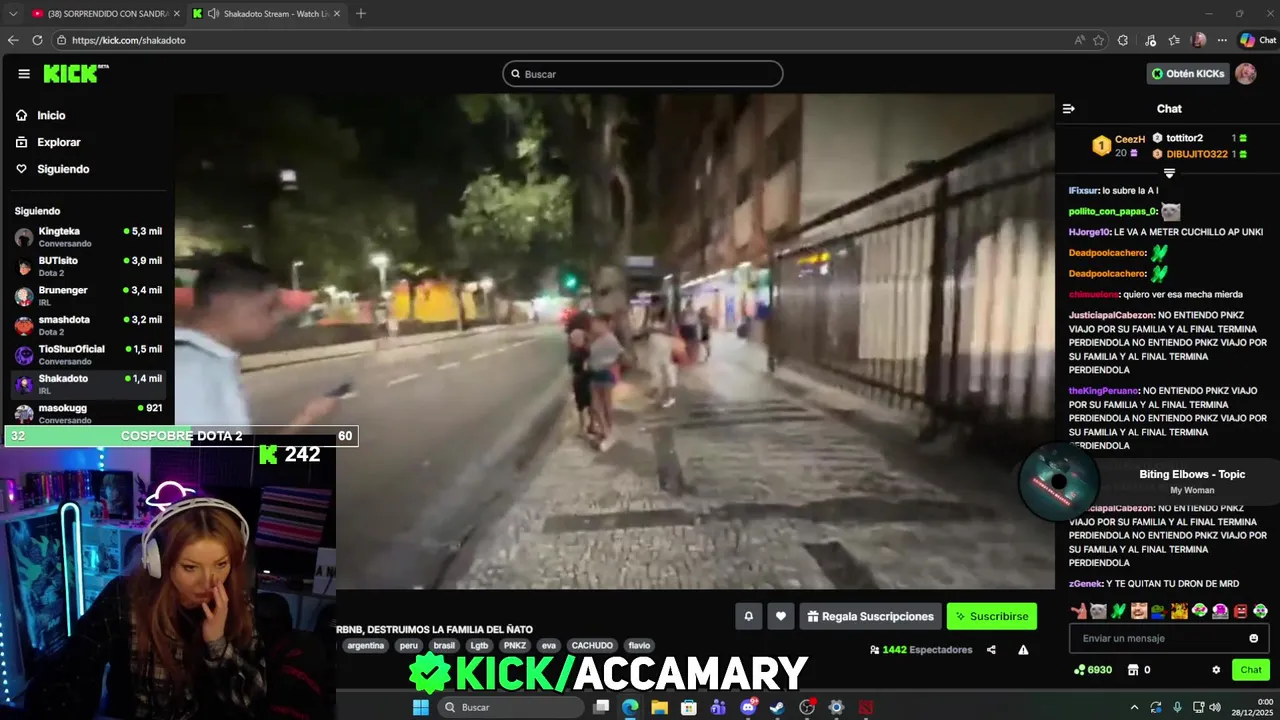Insert the Patrick emote
Image resolution: width=1280 pixels, height=720 pixels.
pyautogui.click(x=1078, y=611)
